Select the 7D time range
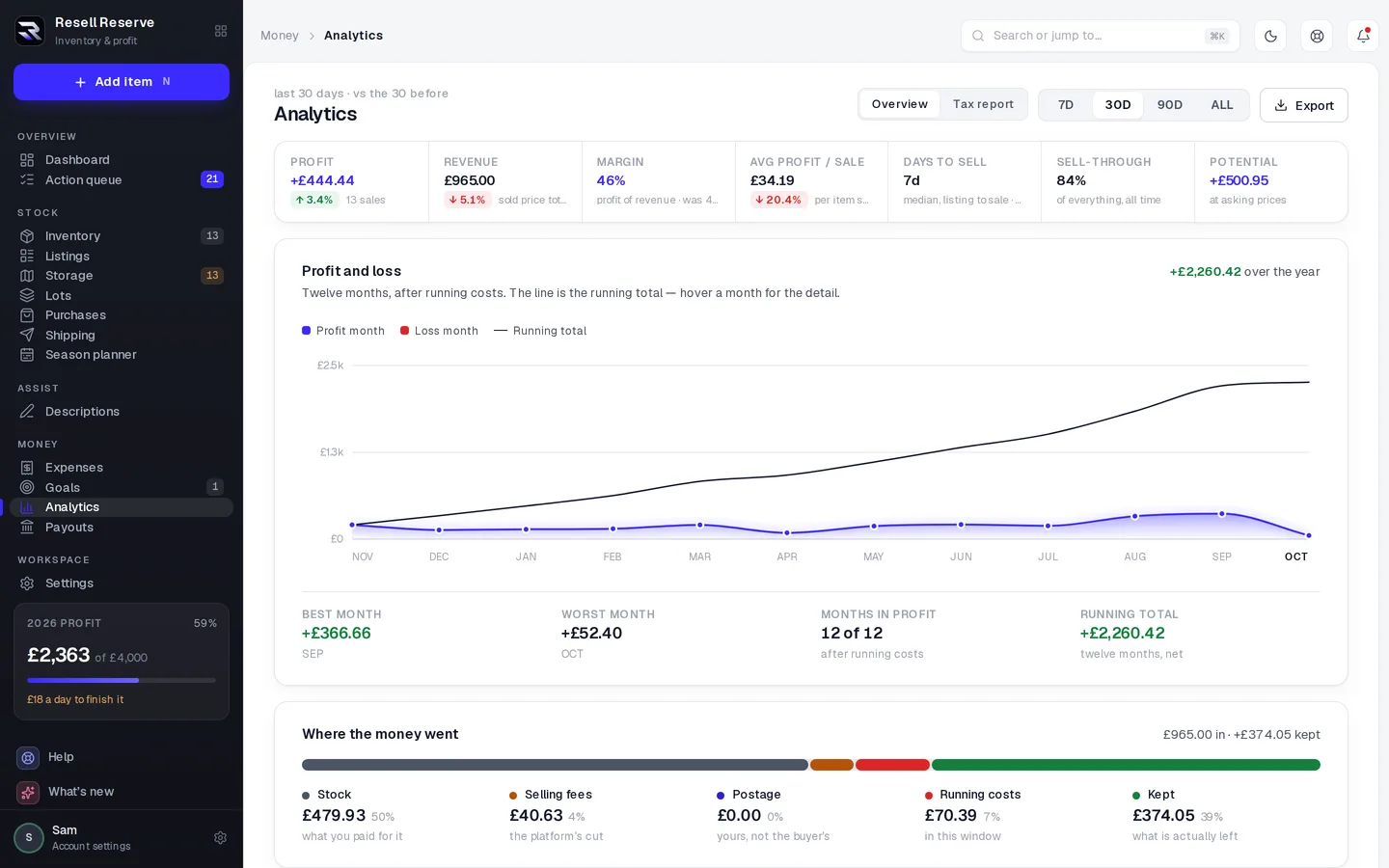 (1066, 105)
